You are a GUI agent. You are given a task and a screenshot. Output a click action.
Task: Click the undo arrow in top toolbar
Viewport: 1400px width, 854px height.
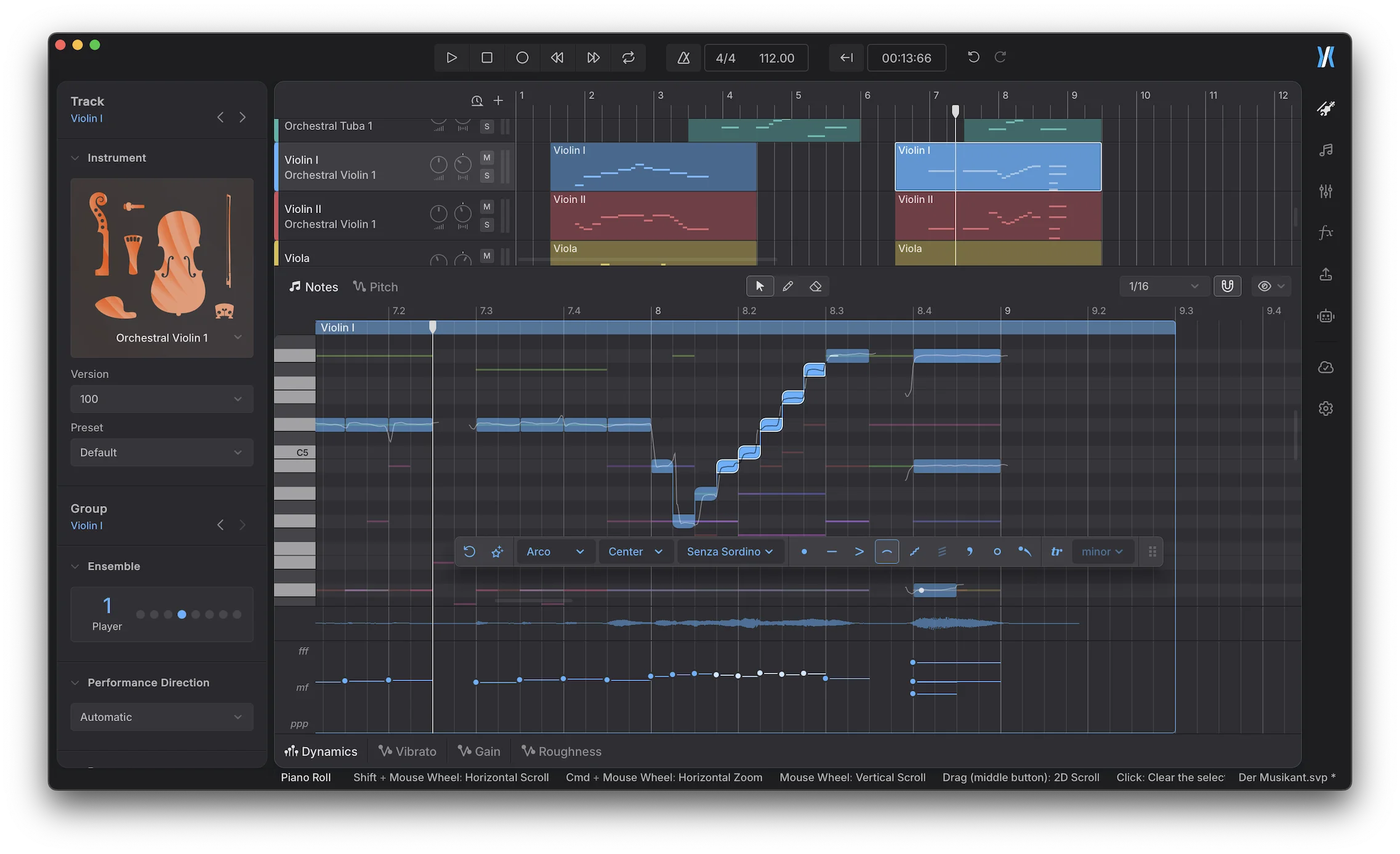coord(973,57)
